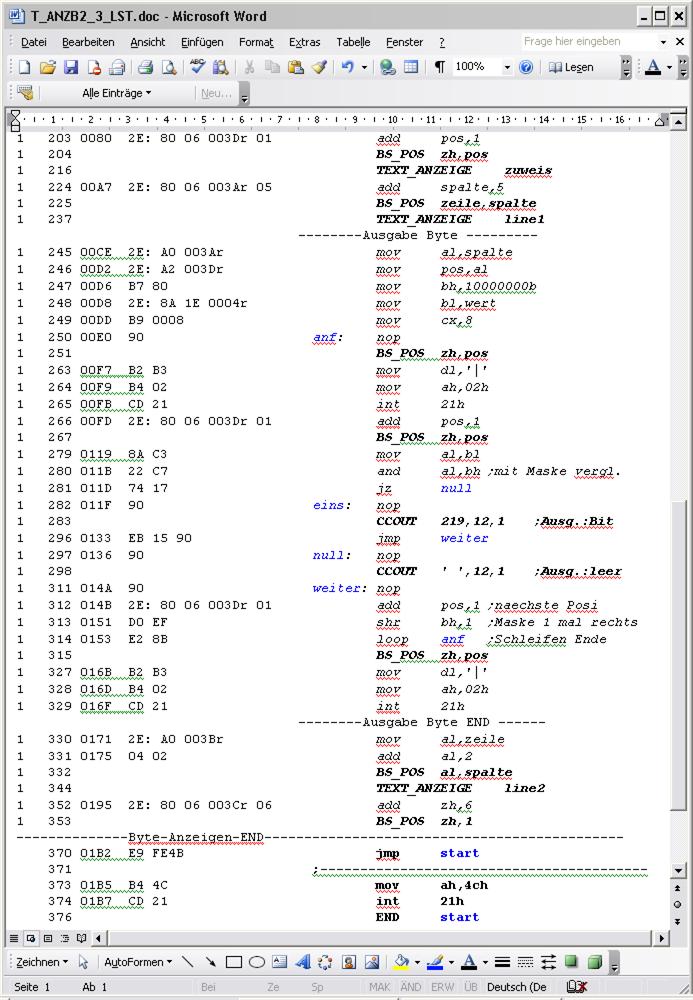Toggle the ÄND track changes indicator
Viewport: 693px width, 1000px height.
411,987
